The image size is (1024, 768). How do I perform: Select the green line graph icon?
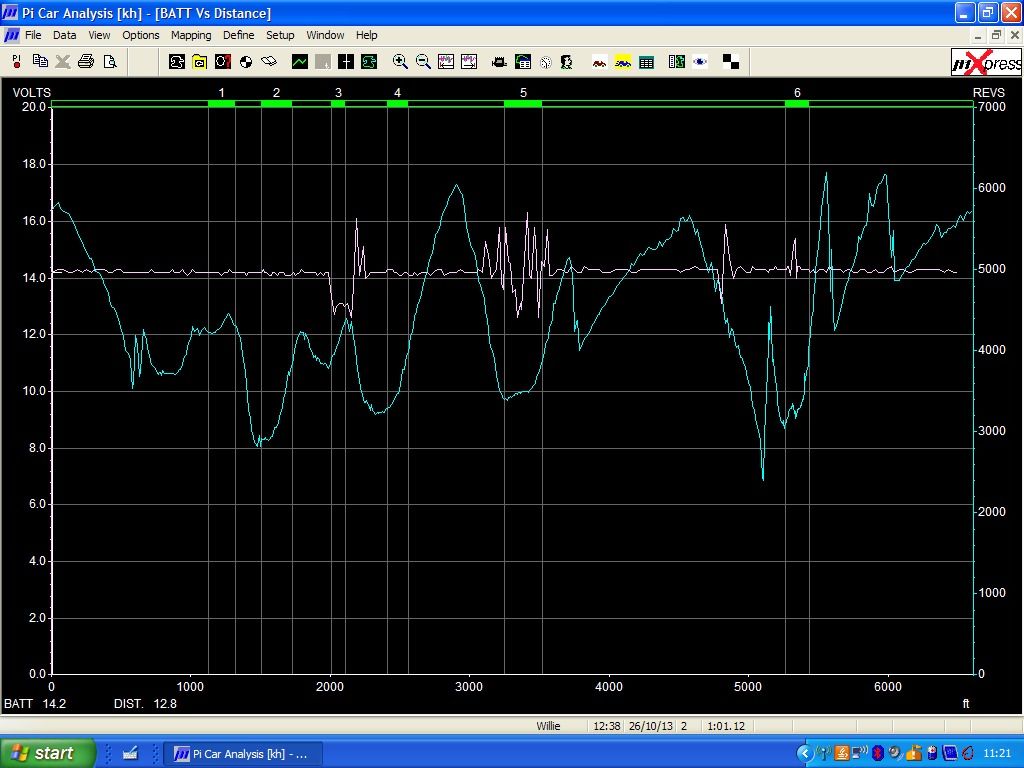click(300, 61)
